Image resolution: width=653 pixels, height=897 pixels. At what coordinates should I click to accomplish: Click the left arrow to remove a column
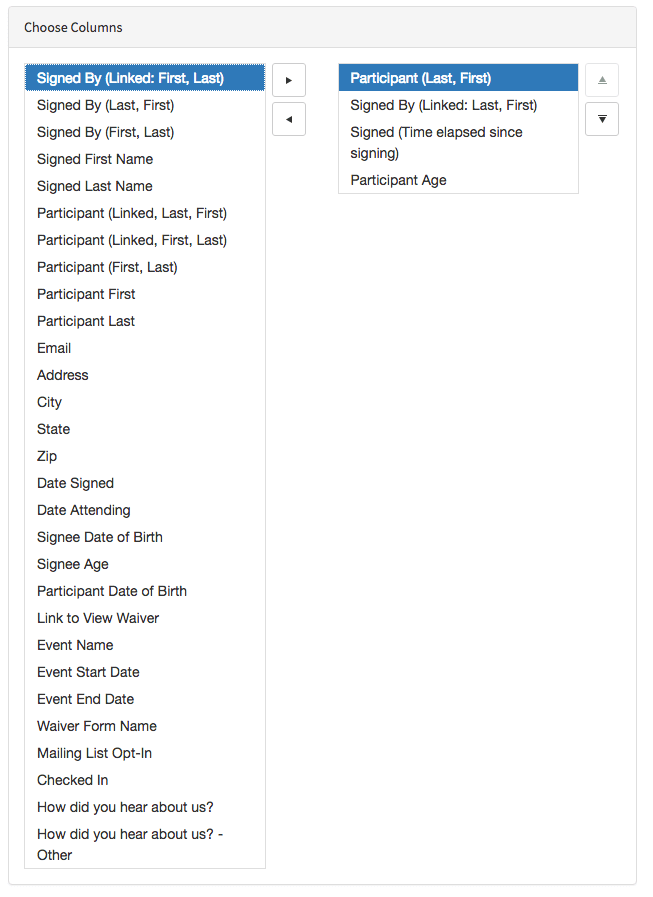pyautogui.click(x=288, y=119)
